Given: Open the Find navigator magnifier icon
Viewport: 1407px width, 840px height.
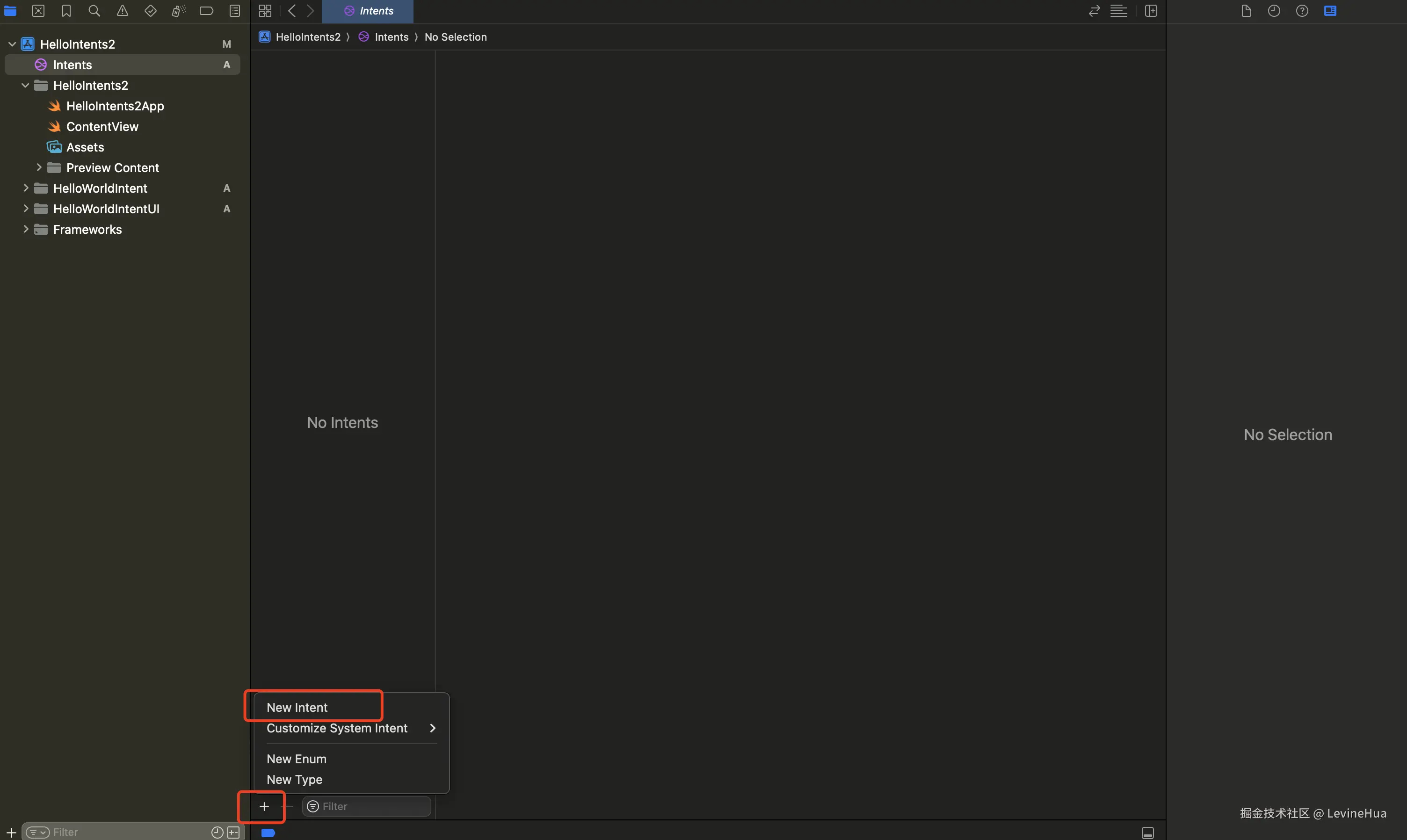Looking at the screenshot, I should [x=94, y=11].
